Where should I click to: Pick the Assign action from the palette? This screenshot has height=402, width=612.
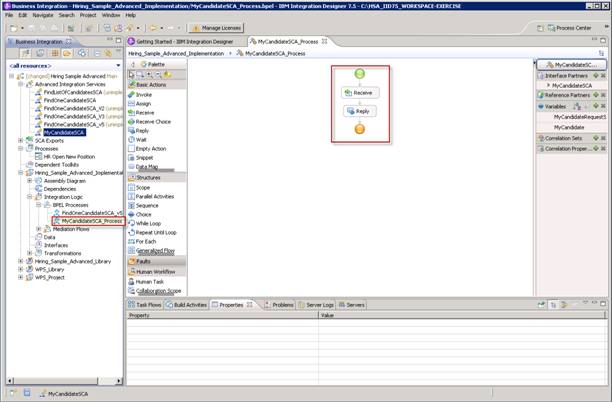[x=145, y=103]
